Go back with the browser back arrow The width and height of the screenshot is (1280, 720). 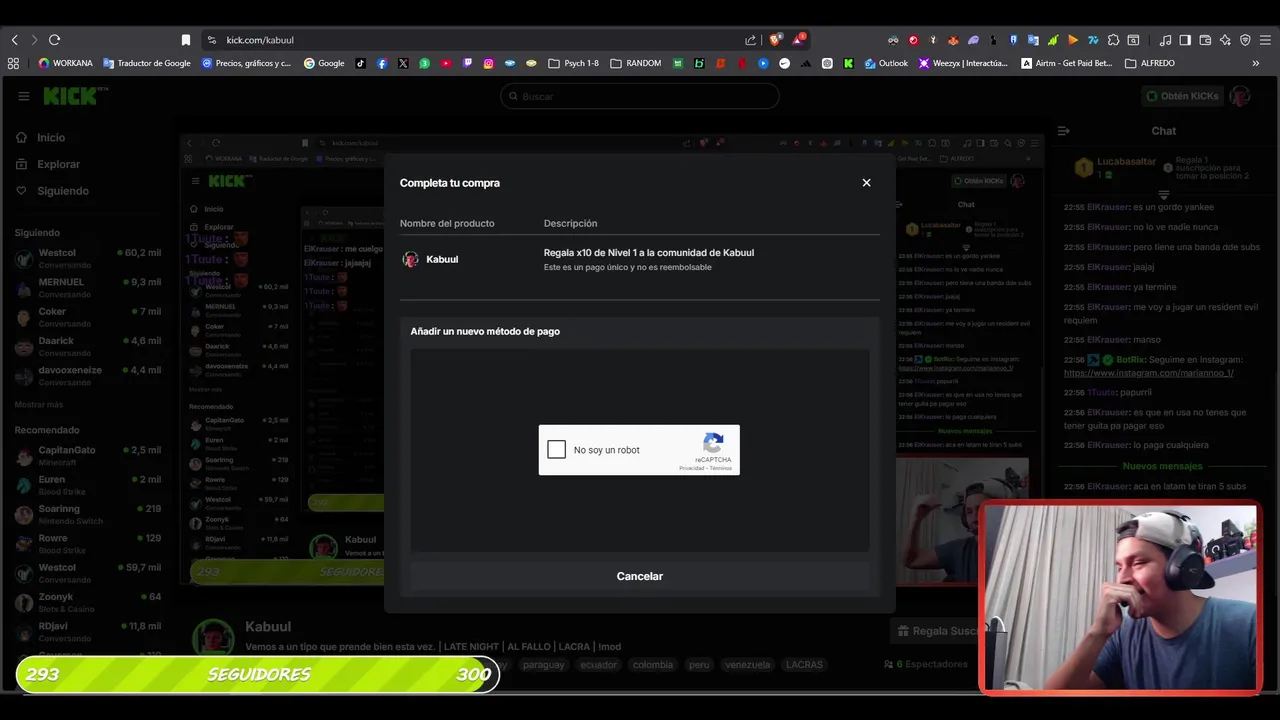(14, 40)
